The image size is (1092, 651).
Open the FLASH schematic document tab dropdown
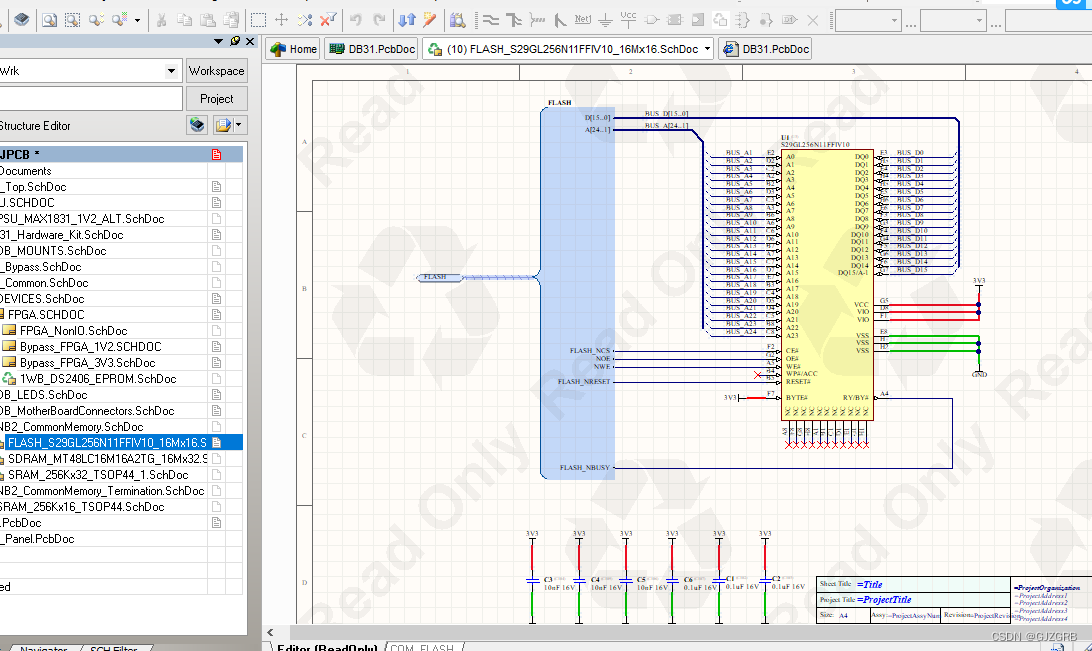tap(708, 49)
